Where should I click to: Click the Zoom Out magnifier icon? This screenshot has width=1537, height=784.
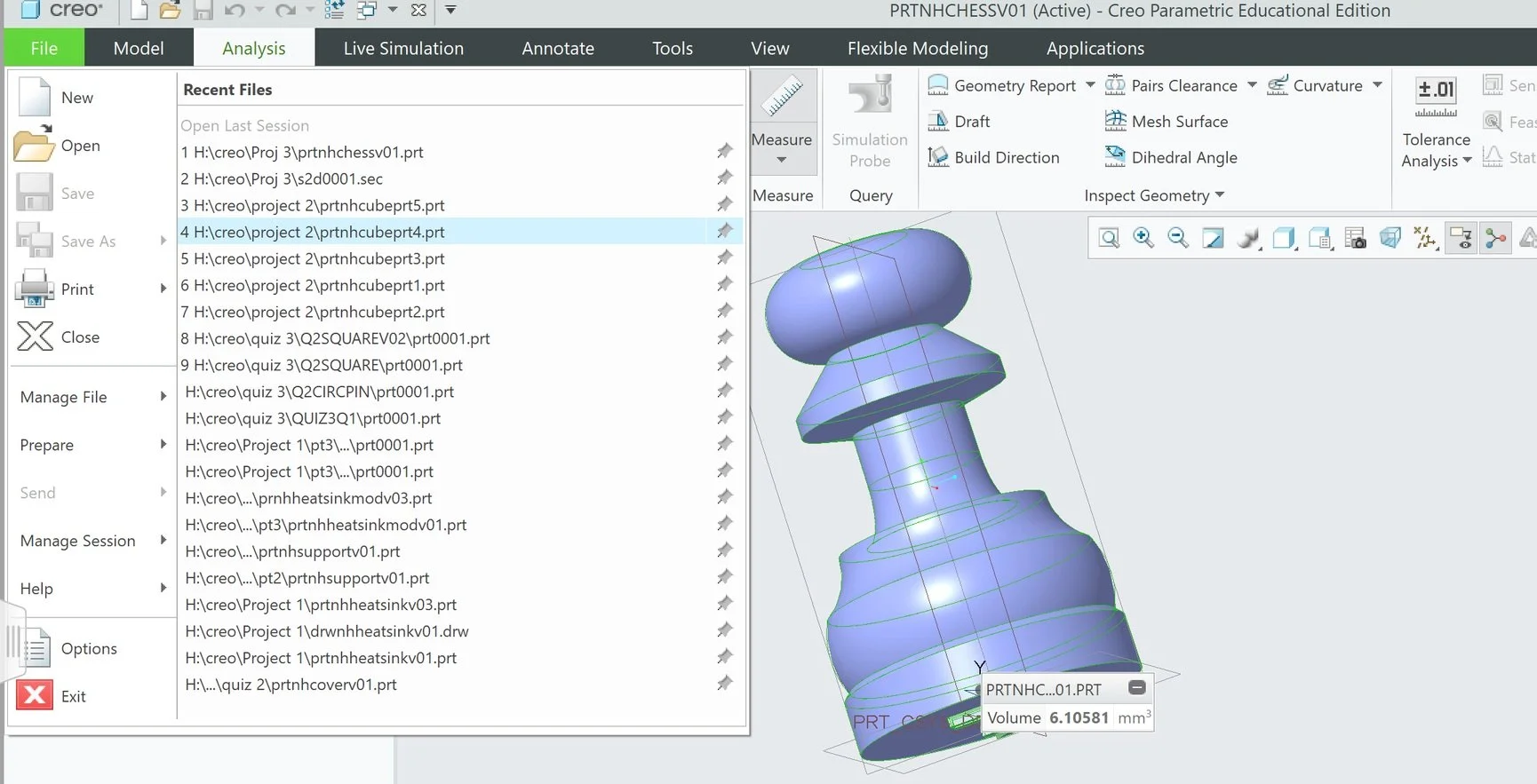(x=1178, y=238)
